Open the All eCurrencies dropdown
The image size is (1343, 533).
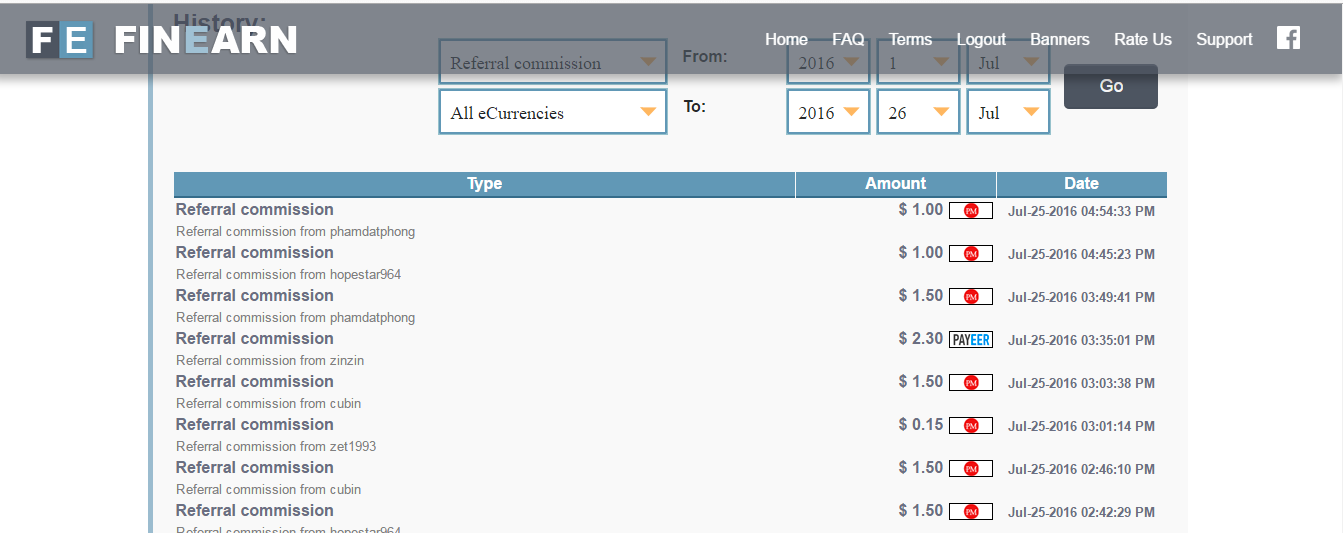point(552,113)
